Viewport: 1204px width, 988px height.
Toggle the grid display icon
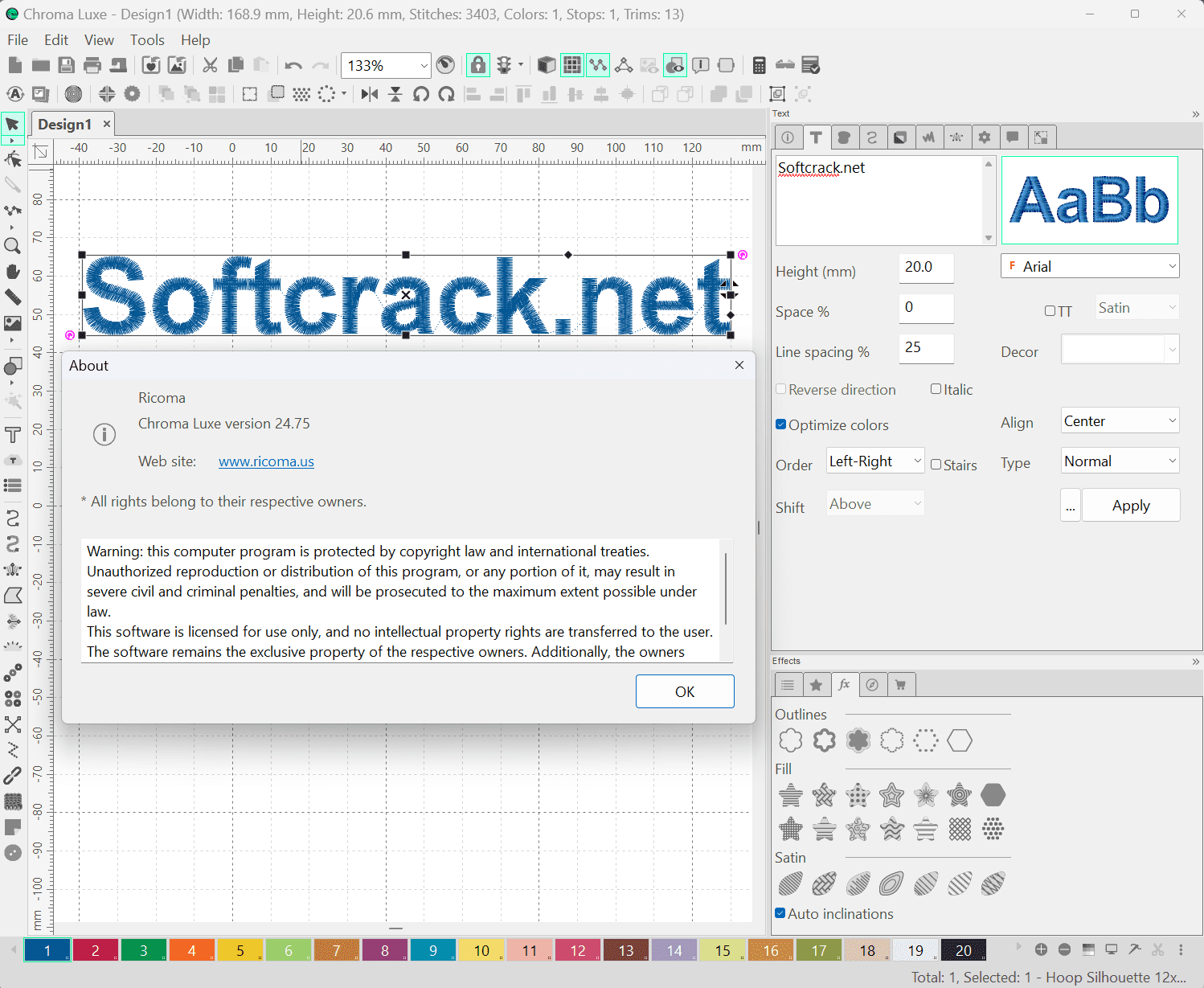(x=572, y=66)
